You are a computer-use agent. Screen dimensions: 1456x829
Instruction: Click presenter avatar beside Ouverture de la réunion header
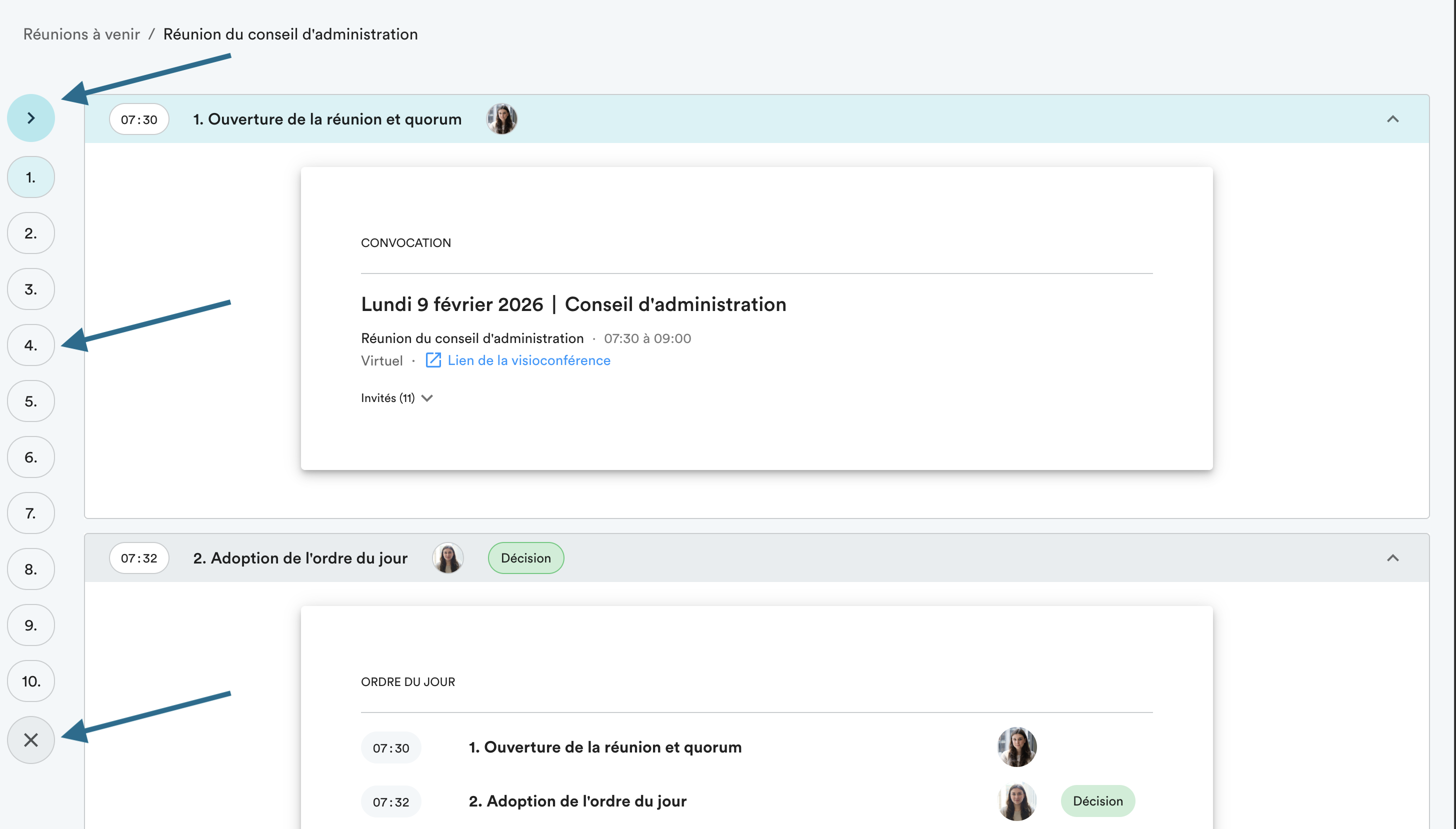click(501, 119)
